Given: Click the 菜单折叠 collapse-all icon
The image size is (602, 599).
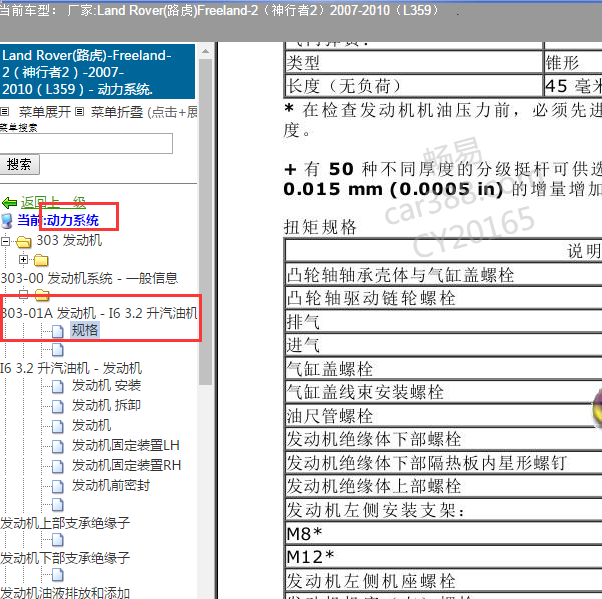Looking at the screenshot, I should [x=79, y=112].
